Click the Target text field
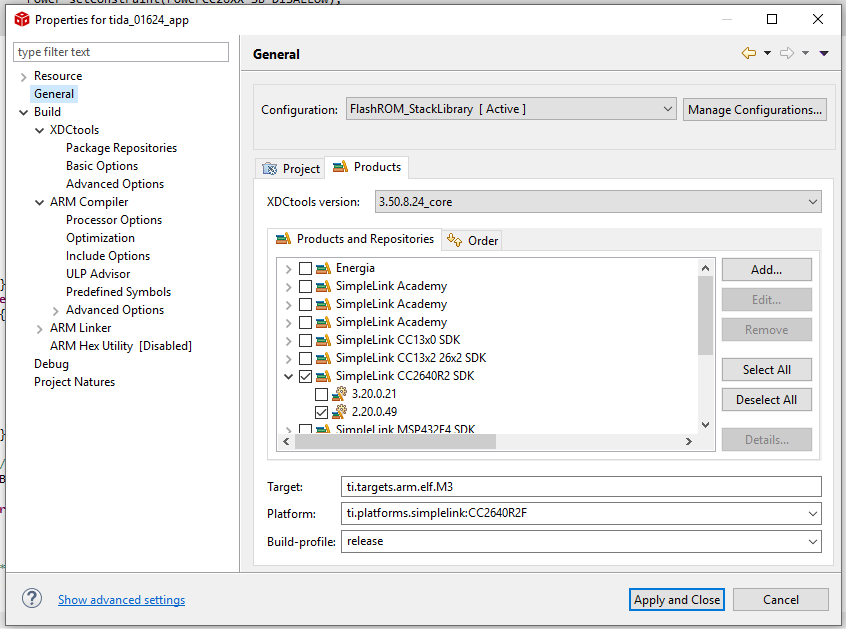846x629 pixels. point(581,487)
